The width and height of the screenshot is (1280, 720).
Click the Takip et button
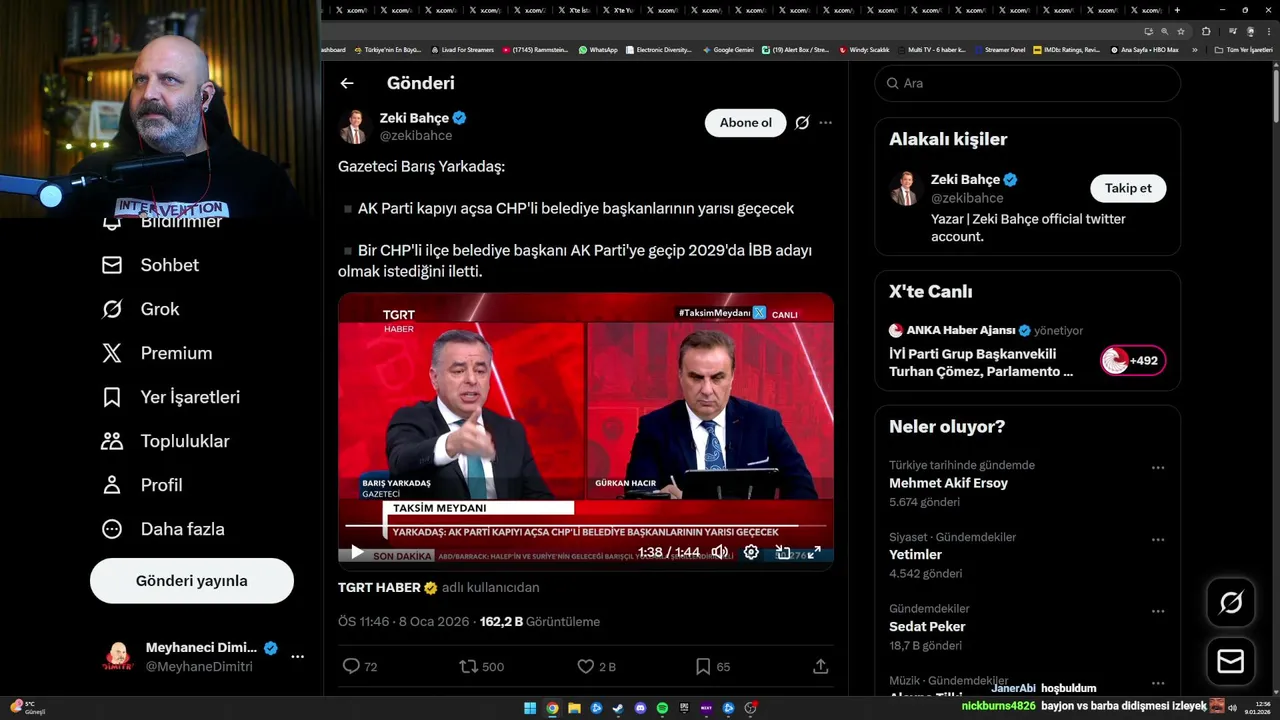1128,188
